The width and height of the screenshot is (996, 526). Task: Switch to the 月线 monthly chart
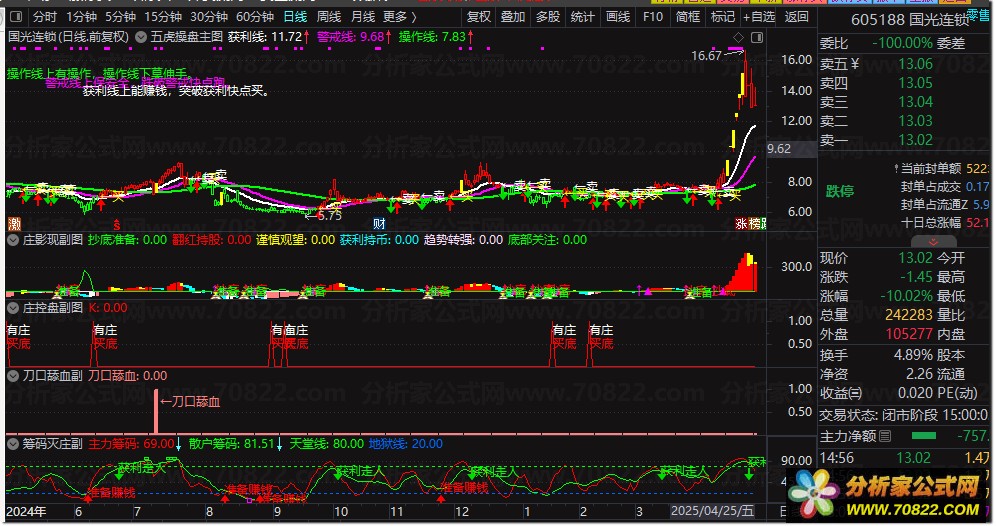point(363,17)
